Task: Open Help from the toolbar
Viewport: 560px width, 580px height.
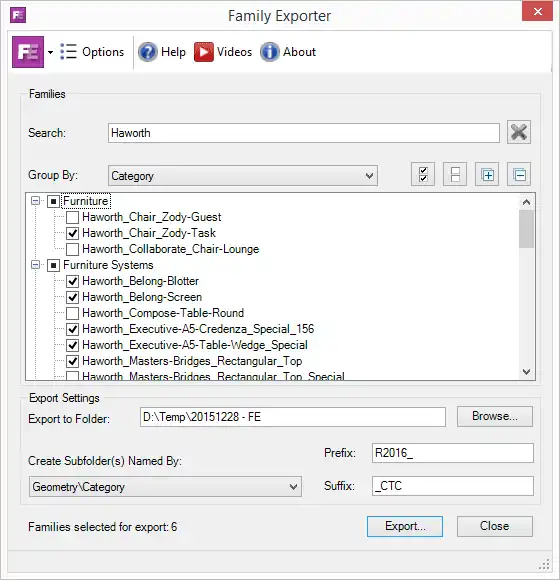Action: pos(162,52)
